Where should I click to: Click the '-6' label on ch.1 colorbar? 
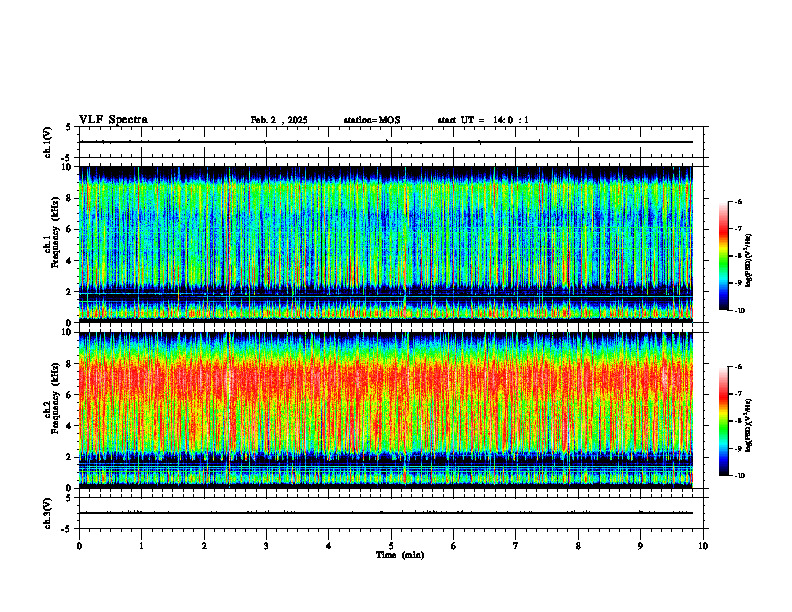737,201
